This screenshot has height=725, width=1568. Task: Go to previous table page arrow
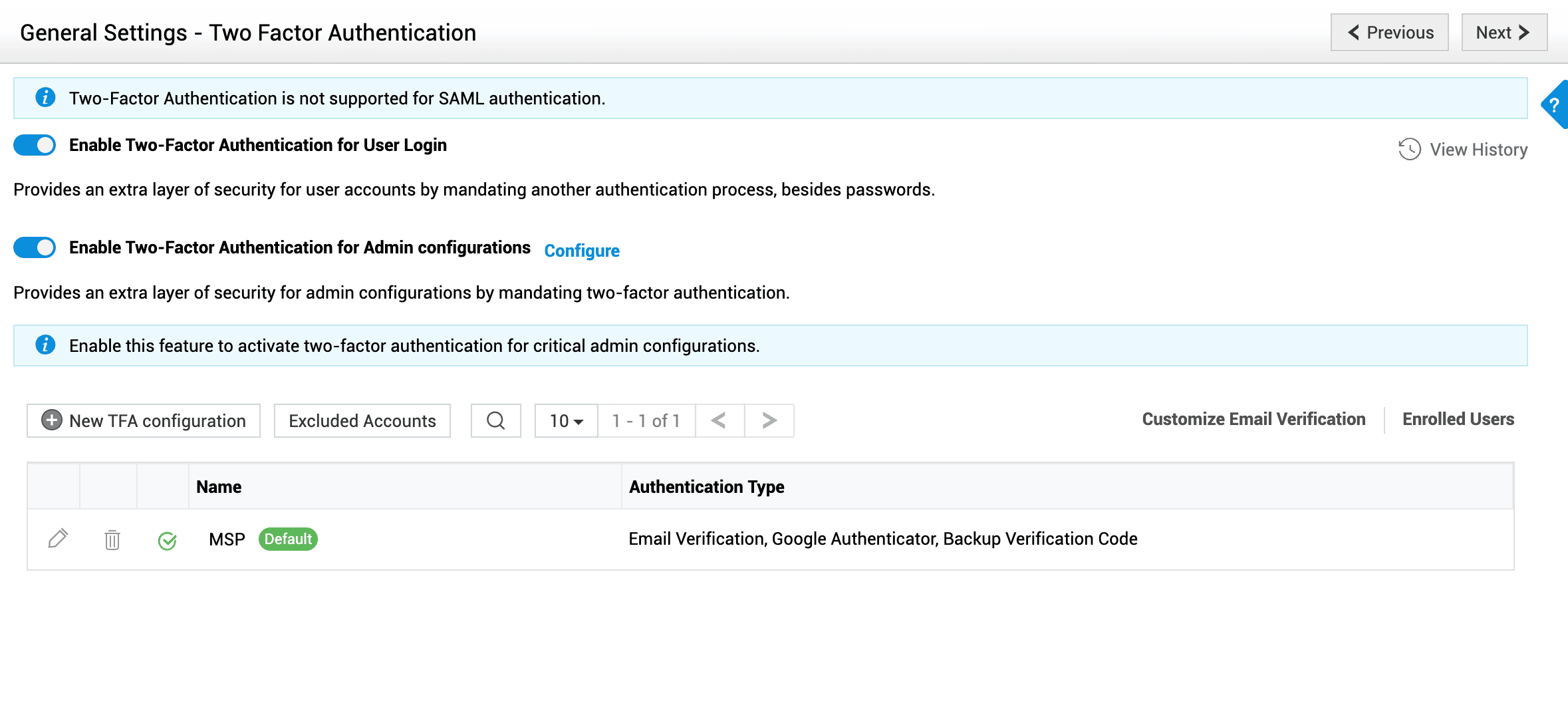(x=719, y=420)
